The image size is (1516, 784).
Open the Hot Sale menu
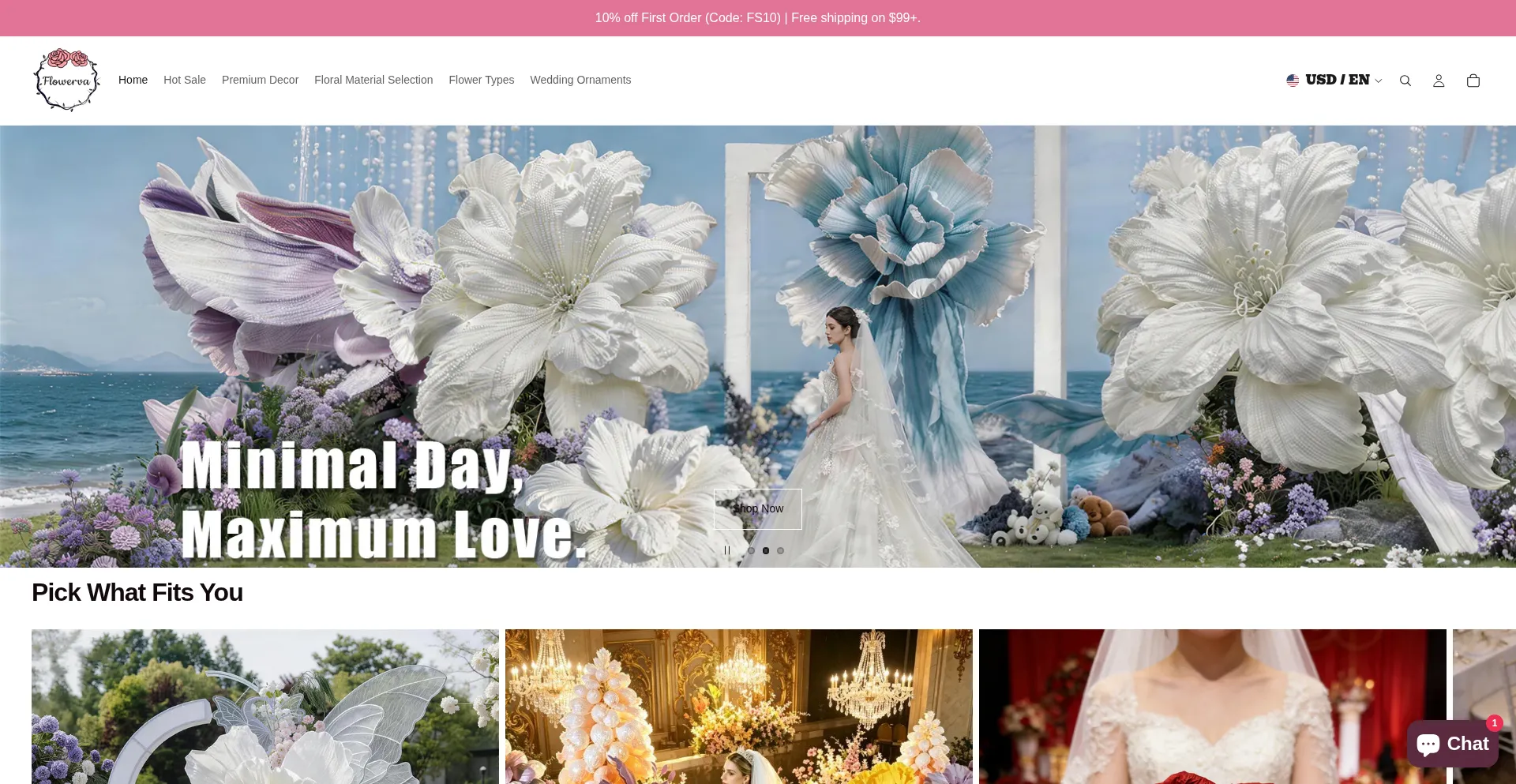185,80
